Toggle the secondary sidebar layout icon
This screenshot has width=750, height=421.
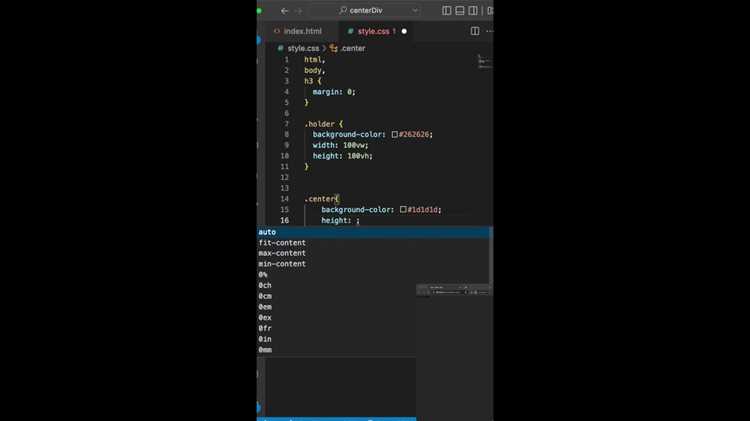[x=473, y=11]
